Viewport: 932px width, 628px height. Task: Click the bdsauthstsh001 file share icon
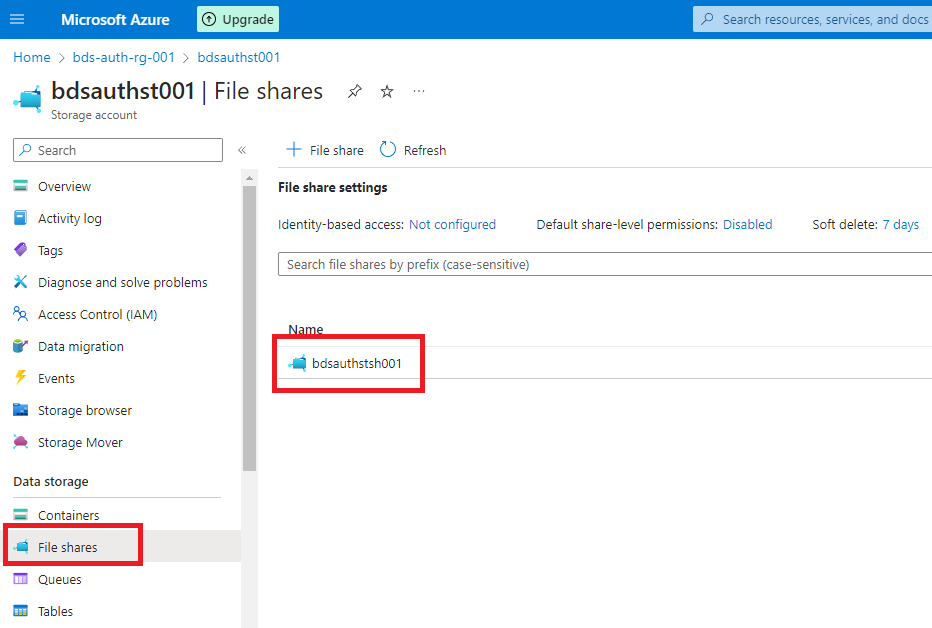[x=298, y=363]
